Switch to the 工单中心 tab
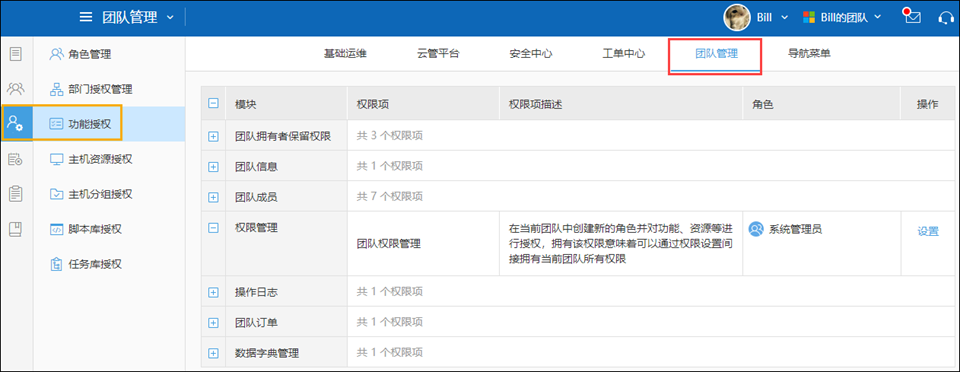The height and width of the screenshot is (372, 960). 624,54
